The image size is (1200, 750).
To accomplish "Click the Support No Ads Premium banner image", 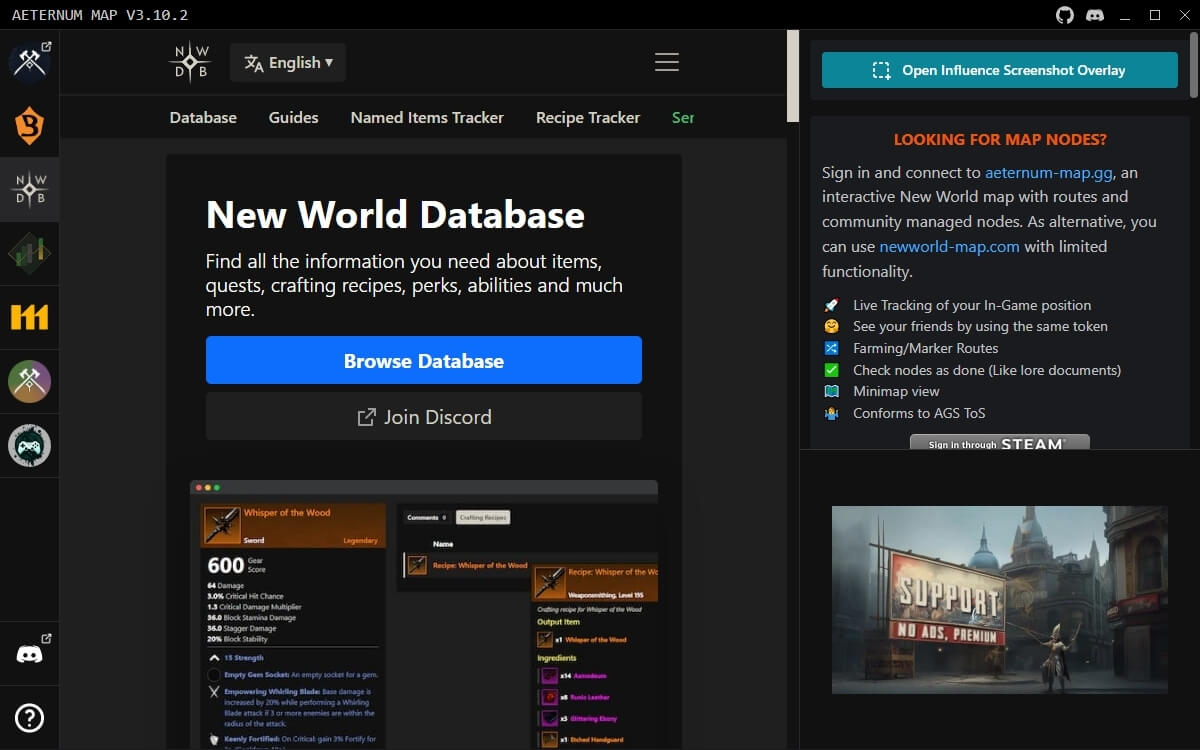I will pos(1000,600).
